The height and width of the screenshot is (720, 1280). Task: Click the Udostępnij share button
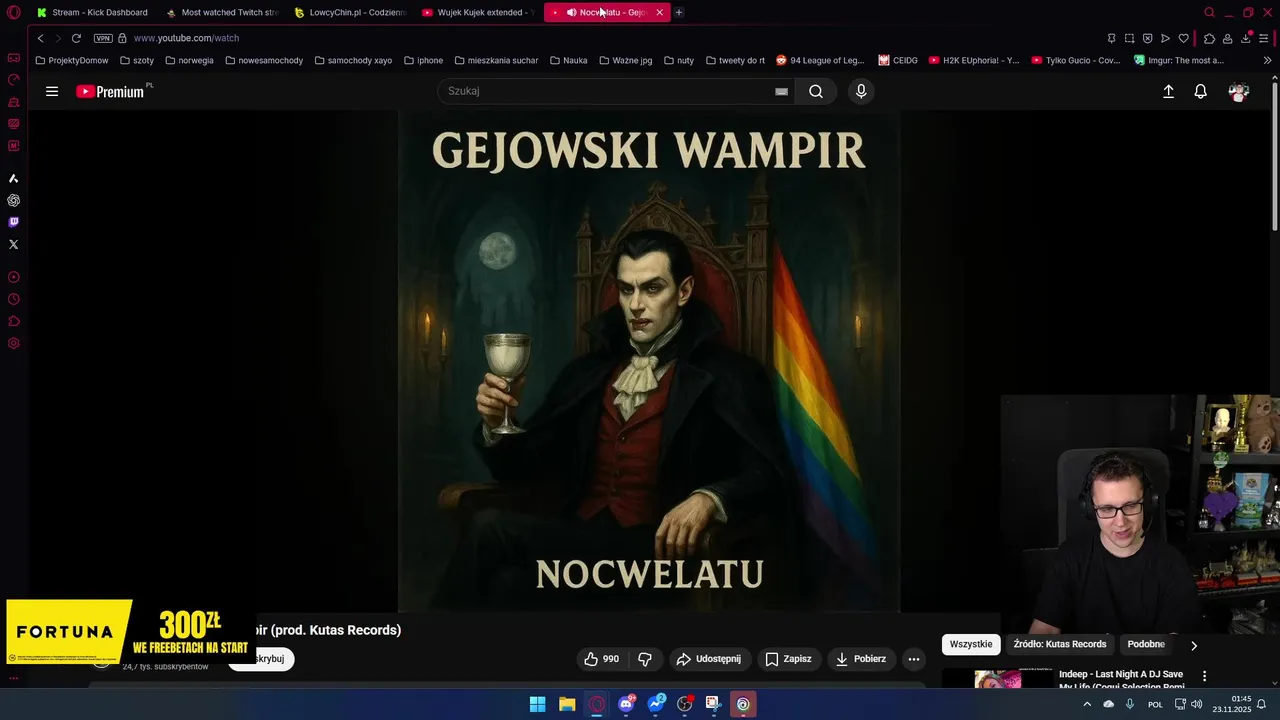709,659
